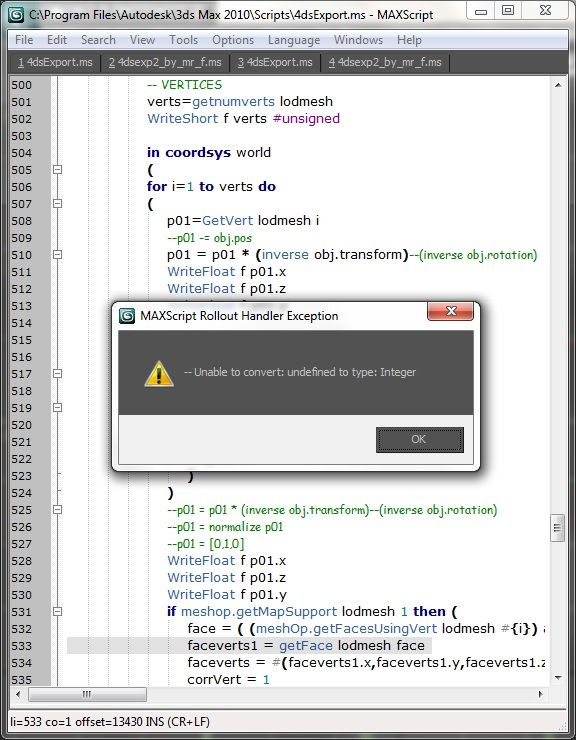
Task: Collapse the code fold at line 517
Action: (57, 373)
